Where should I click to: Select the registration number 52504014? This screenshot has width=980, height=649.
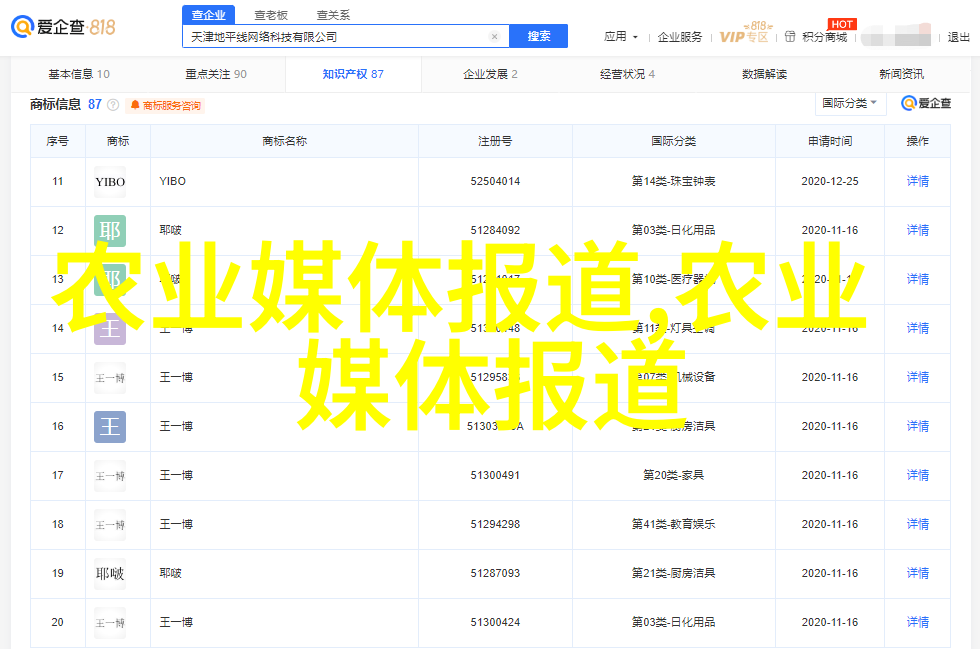(495, 181)
